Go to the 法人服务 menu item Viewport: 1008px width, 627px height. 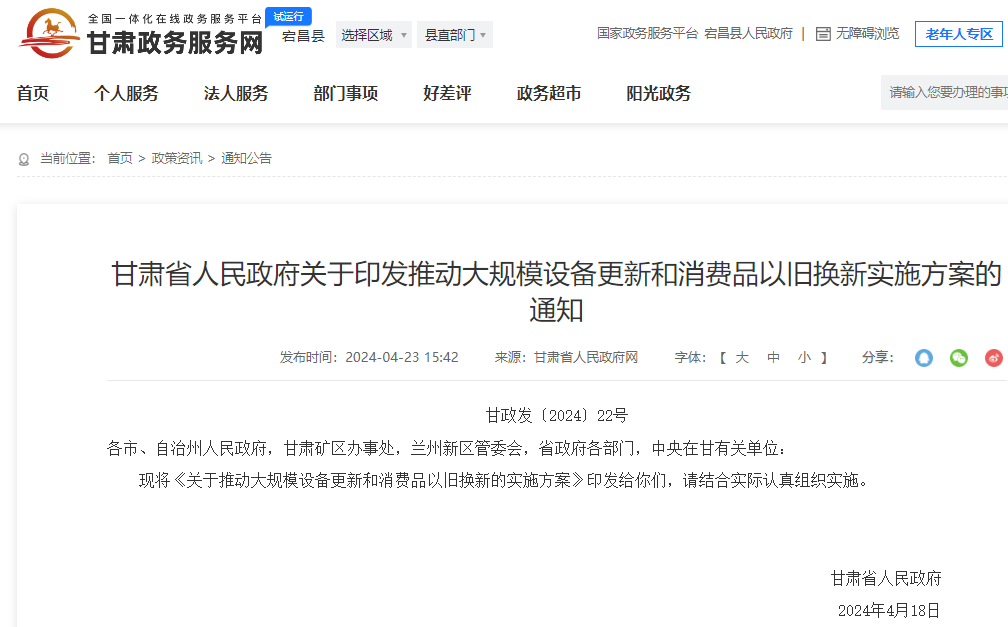[x=236, y=94]
